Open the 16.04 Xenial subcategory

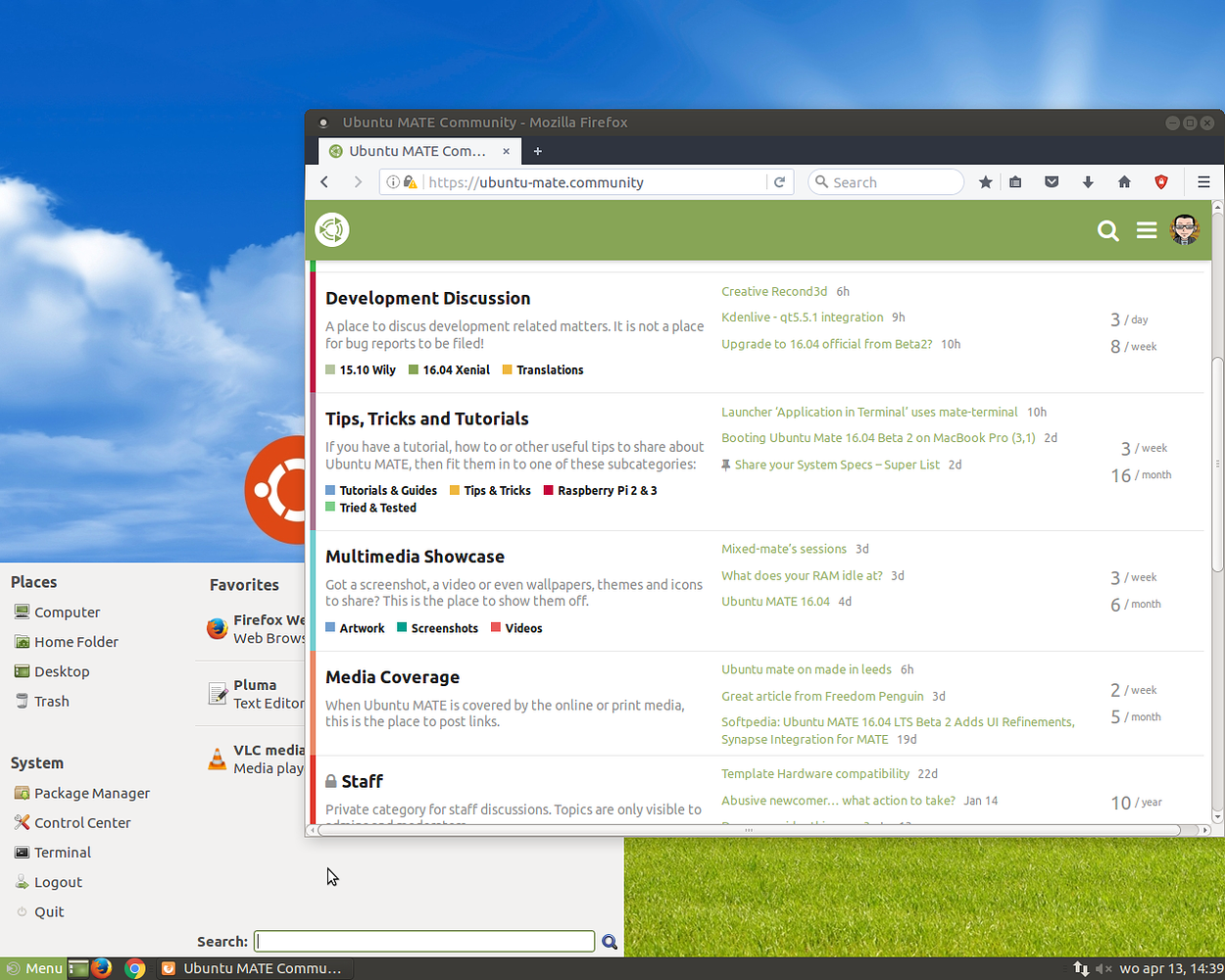[x=449, y=370]
